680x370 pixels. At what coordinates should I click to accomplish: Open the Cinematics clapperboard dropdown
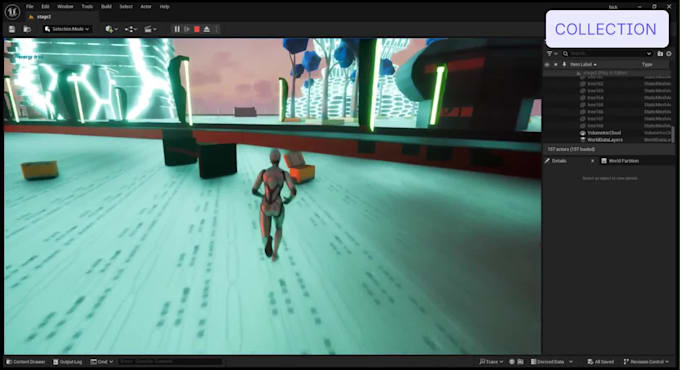(150, 29)
